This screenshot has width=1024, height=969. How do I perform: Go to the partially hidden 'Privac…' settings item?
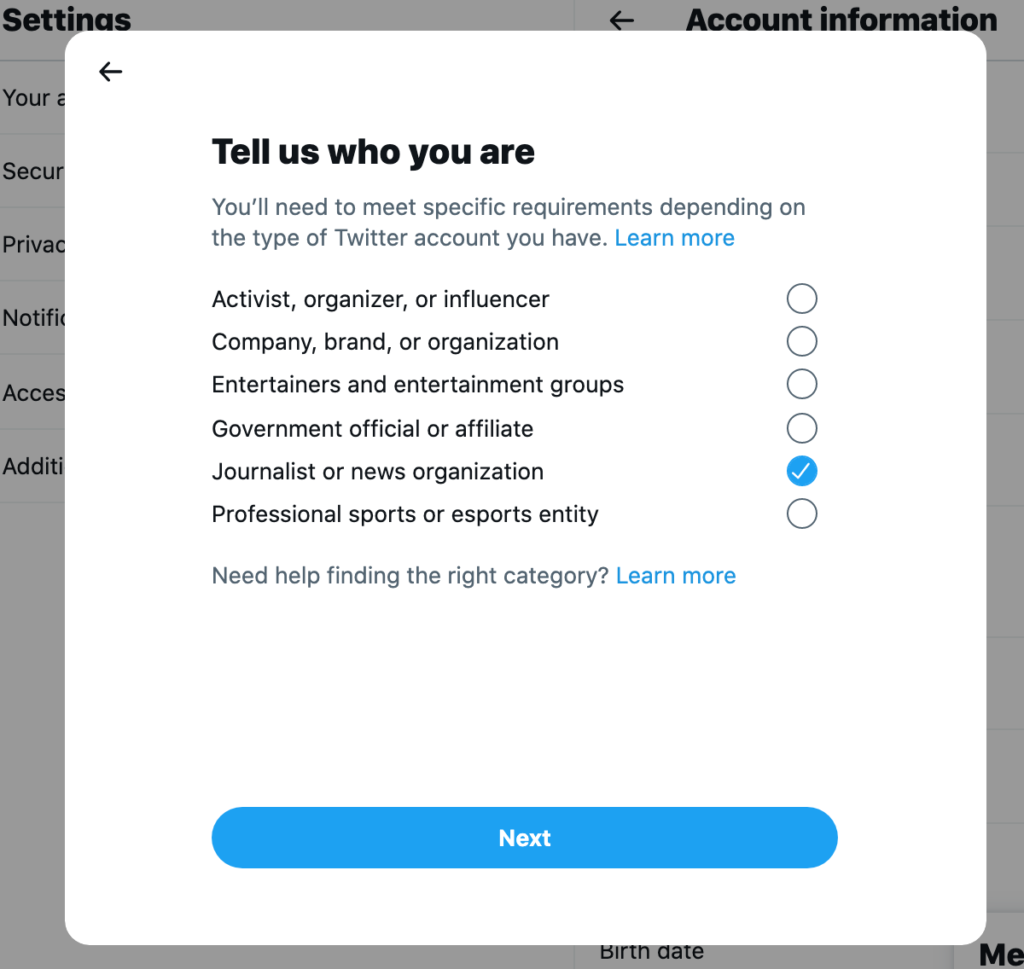click(x=32, y=245)
